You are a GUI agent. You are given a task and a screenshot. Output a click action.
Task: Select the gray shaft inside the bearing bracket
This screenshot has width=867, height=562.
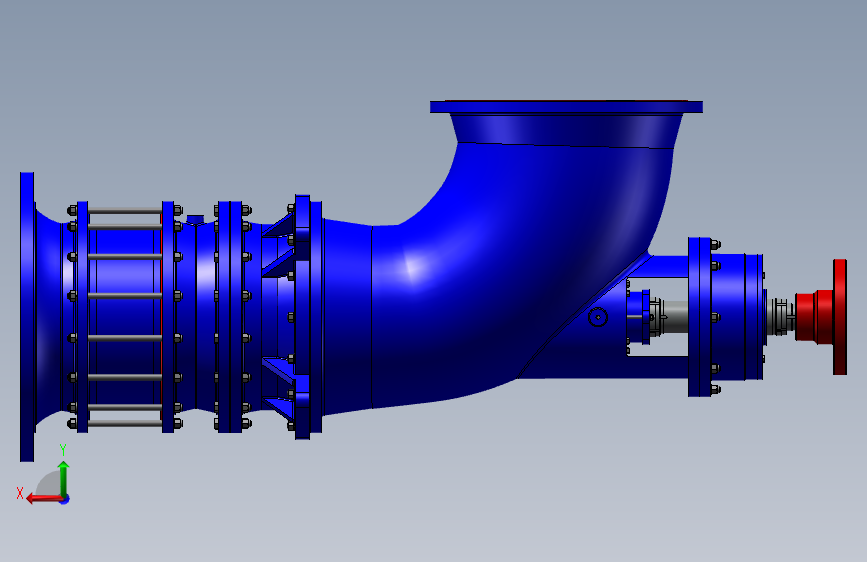click(675, 317)
